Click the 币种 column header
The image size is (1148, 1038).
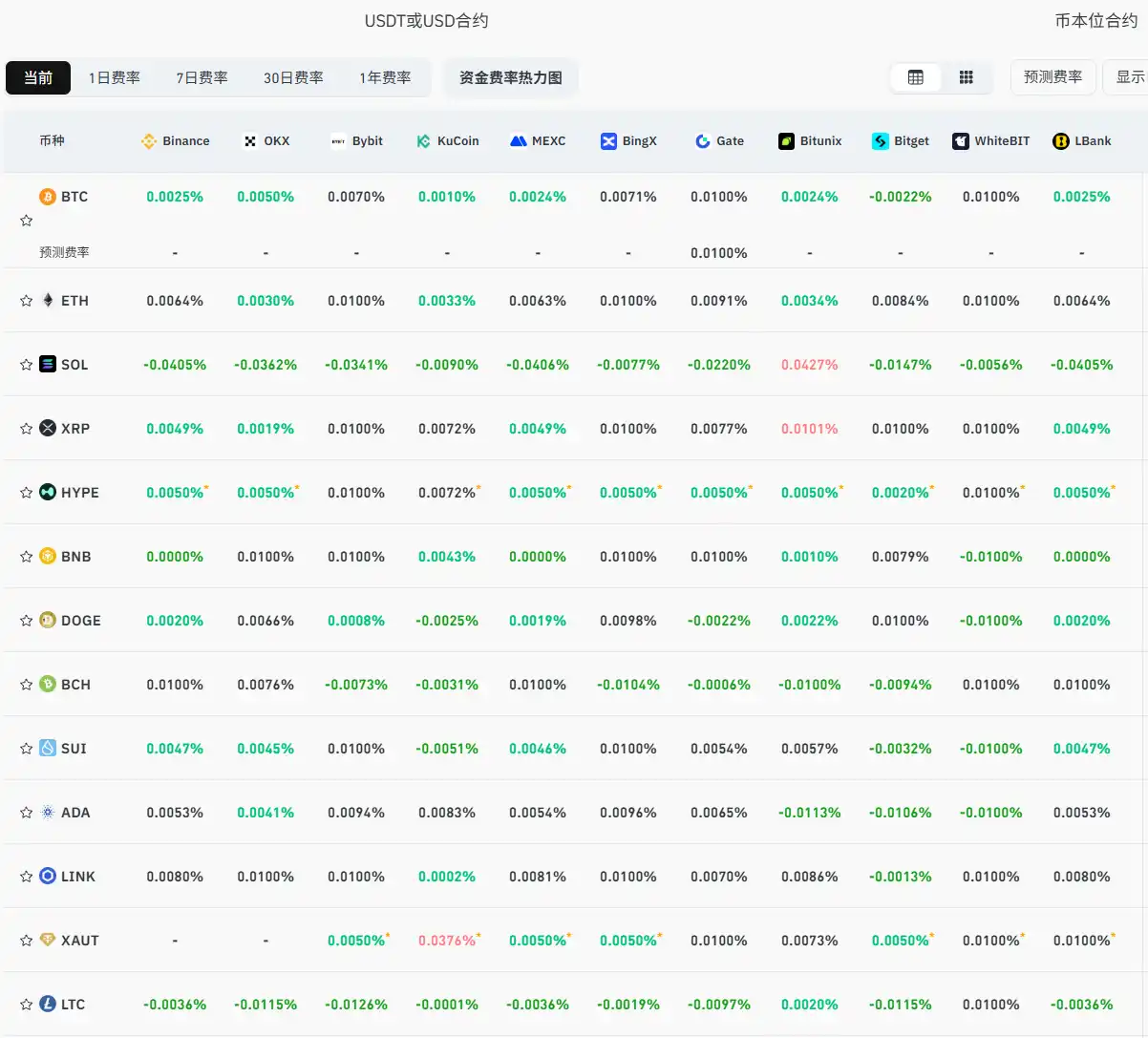pos(52,141)
